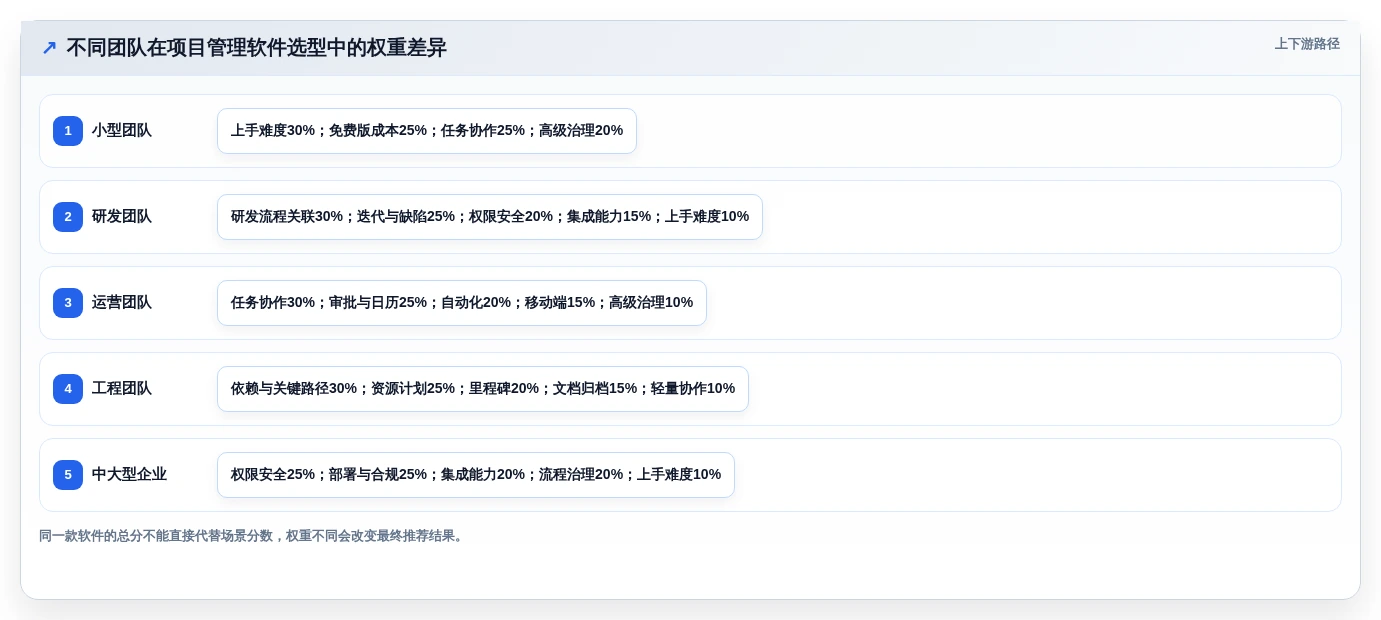
Task: Click the arrow icon beside the title
Action: tap(49, 48)
